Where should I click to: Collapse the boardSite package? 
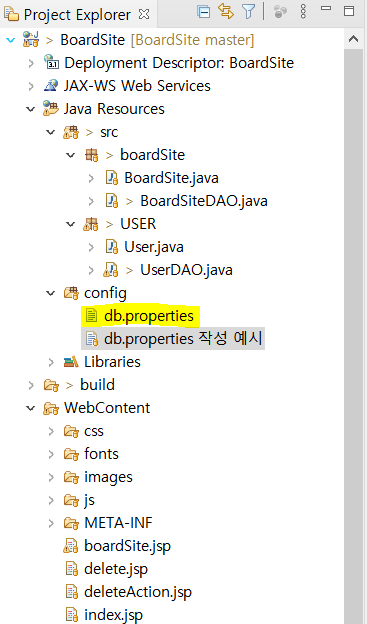click(71, 155)
